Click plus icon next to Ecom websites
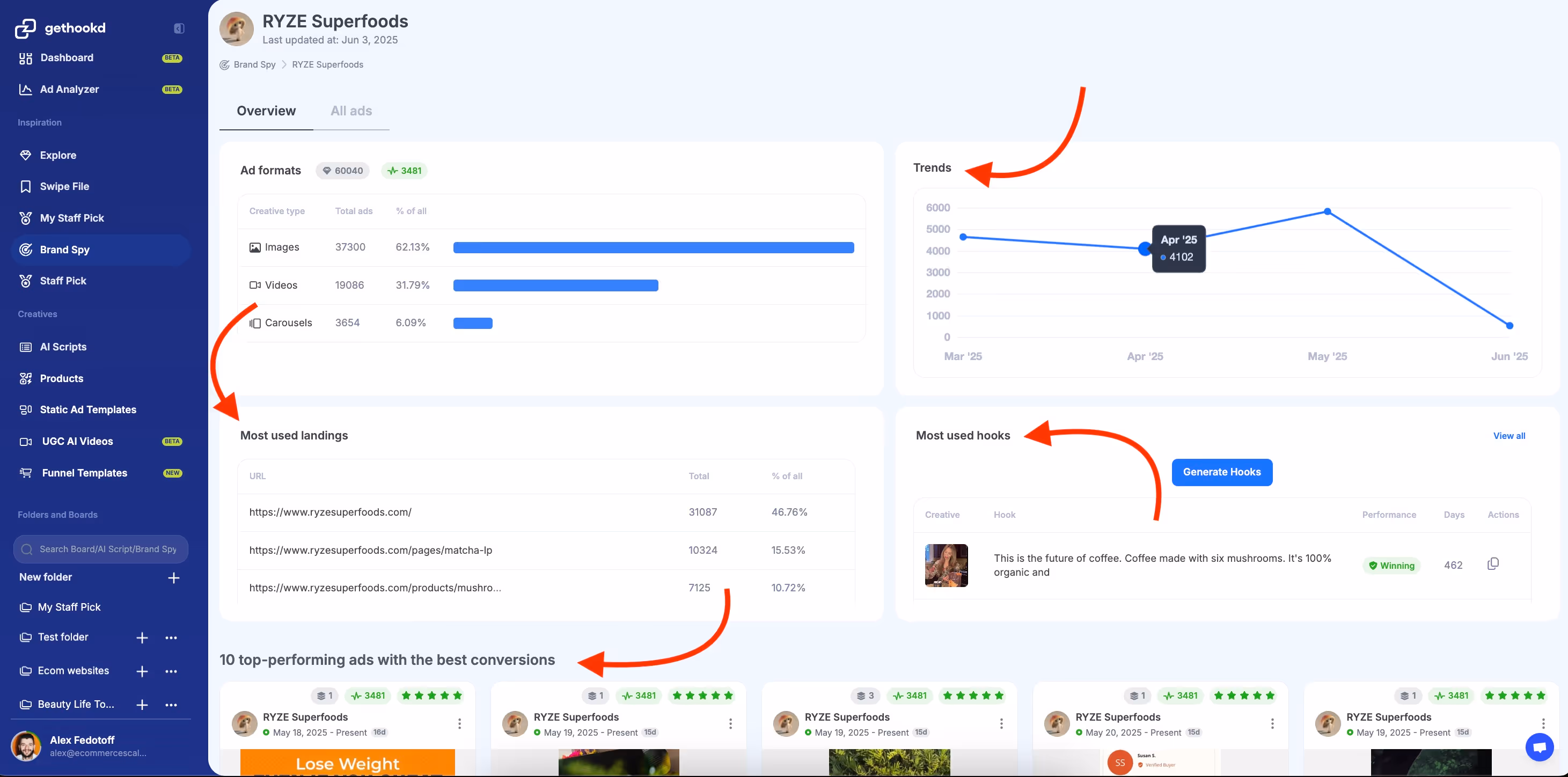The image size is (1568, 777). [142, 671]
